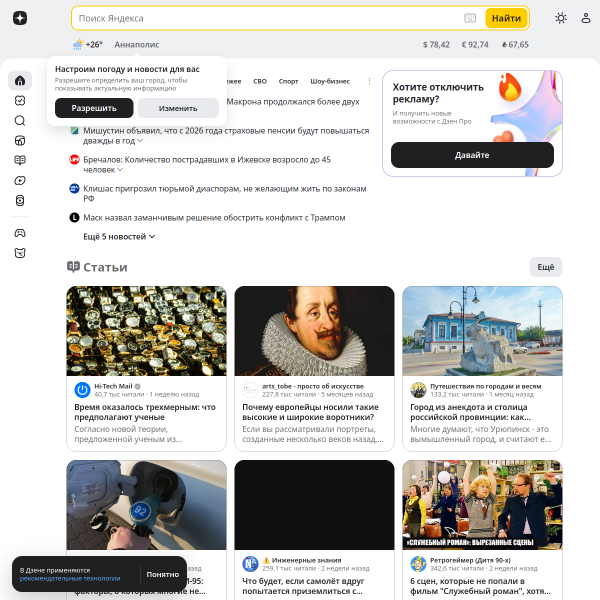Expand Ещё 5 новостей list

(119, 236)
